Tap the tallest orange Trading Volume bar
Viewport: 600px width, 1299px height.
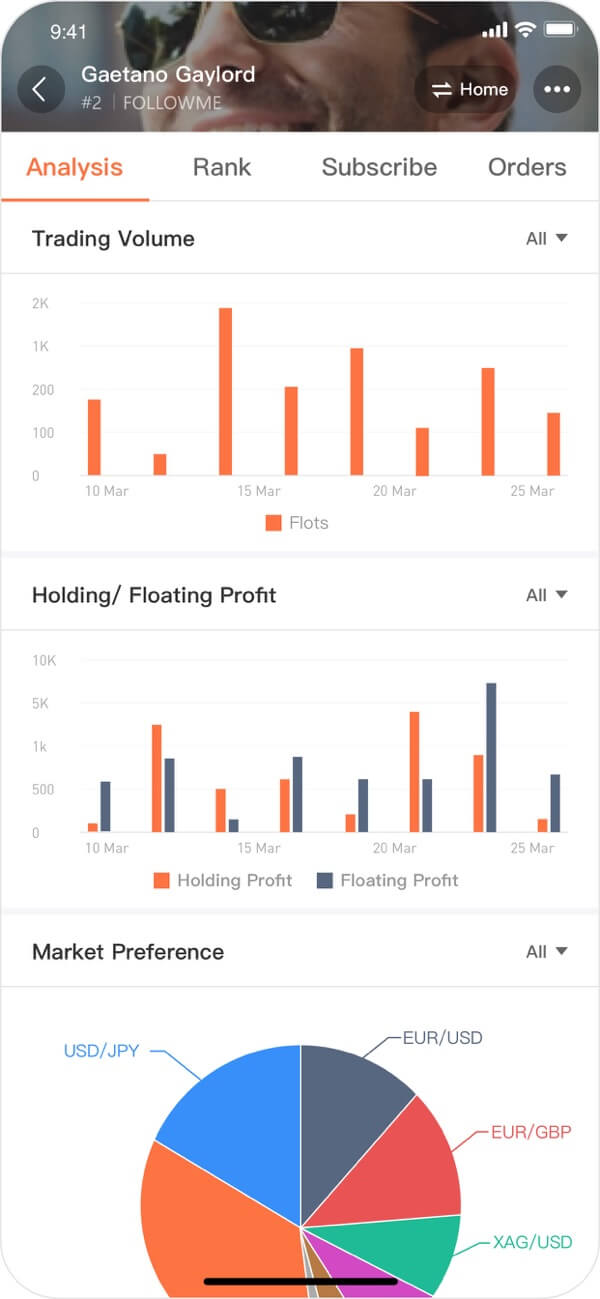tap(225, 390)
